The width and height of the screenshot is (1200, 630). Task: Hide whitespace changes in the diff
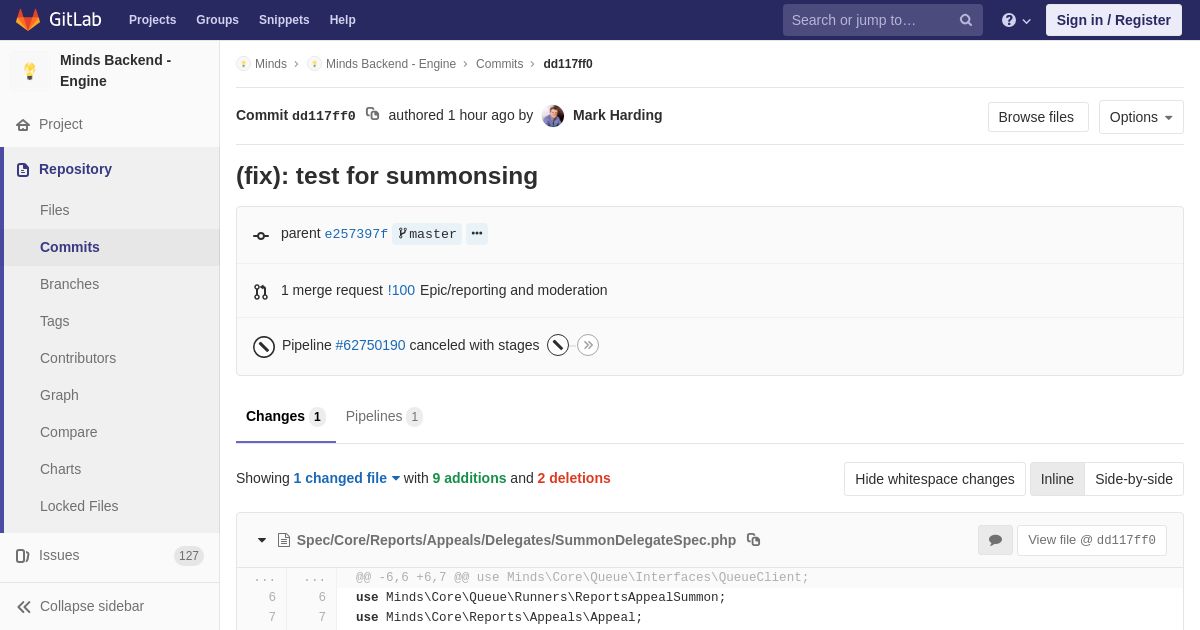(x=934, y=479)
